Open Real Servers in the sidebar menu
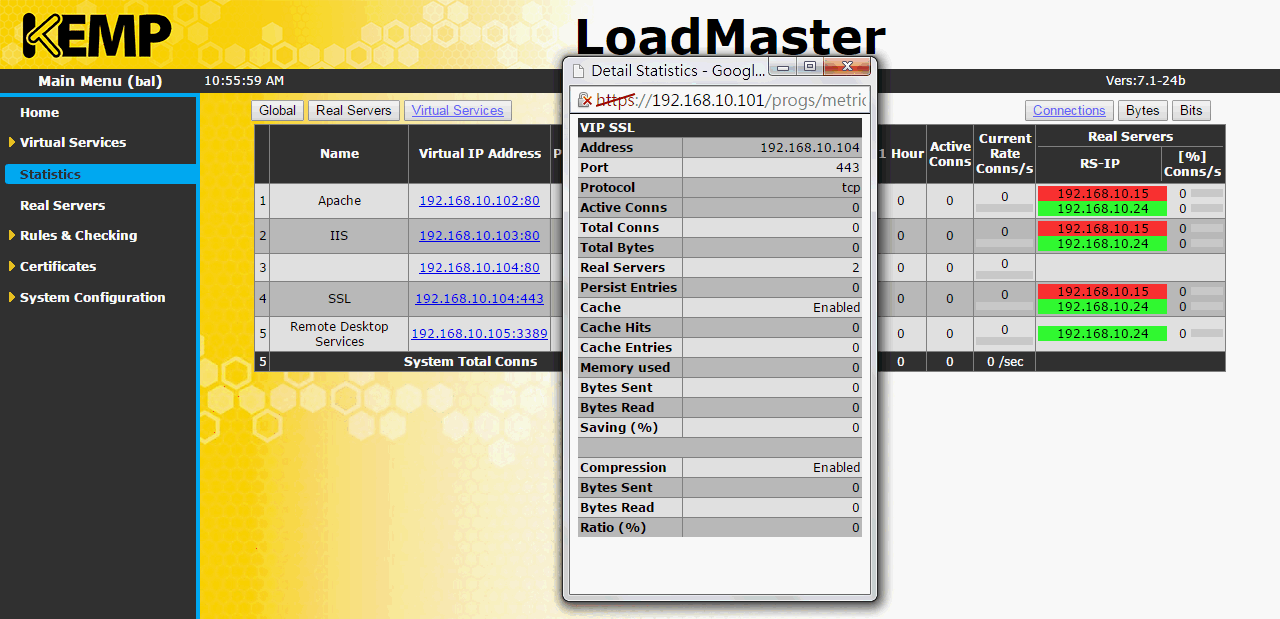Viewport: 1280px width, 619px height. coord(62,206)
